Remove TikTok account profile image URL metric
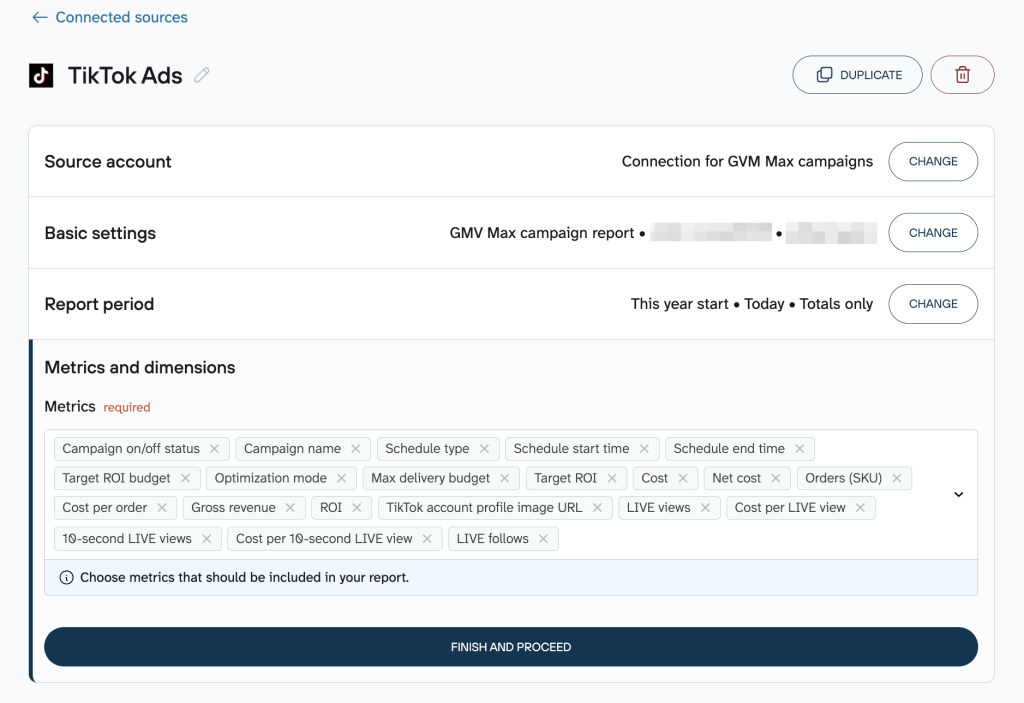Screen dimensions: 1024x703 tap(597, 508)
